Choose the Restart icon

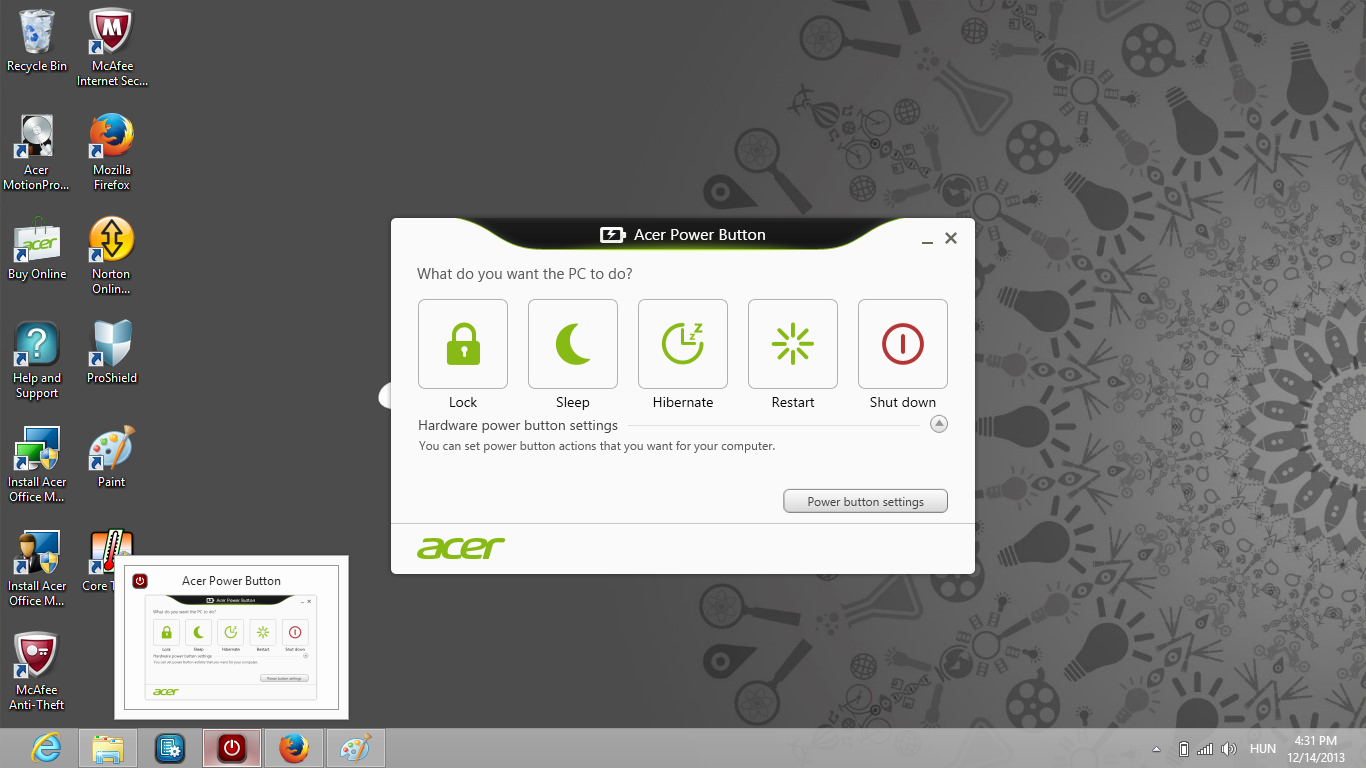(x=792, y=343)
